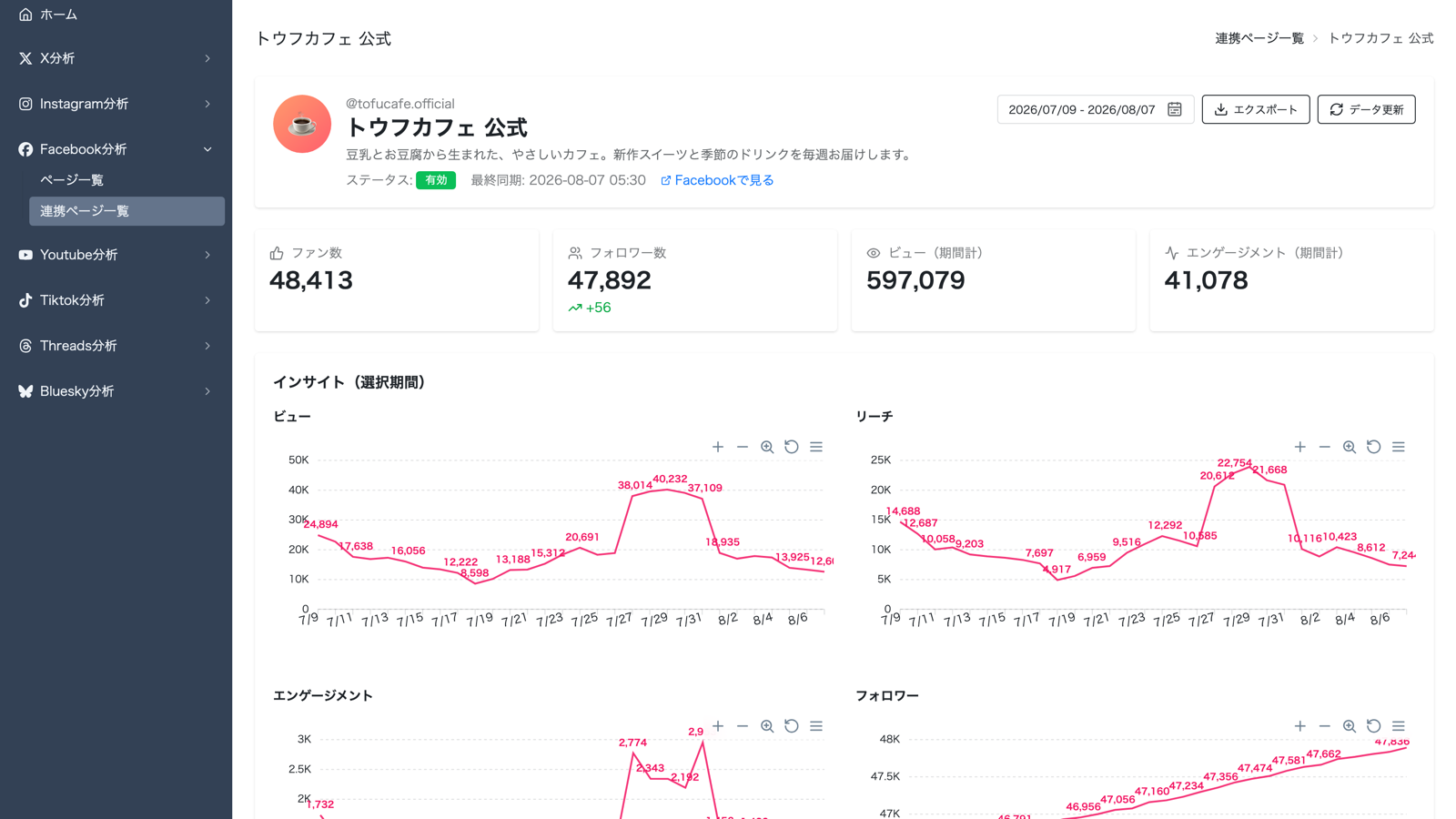1456x819 pixels.
Task: Expand the Instagram分析 menu chevron
Action: [x=207, y=104]
